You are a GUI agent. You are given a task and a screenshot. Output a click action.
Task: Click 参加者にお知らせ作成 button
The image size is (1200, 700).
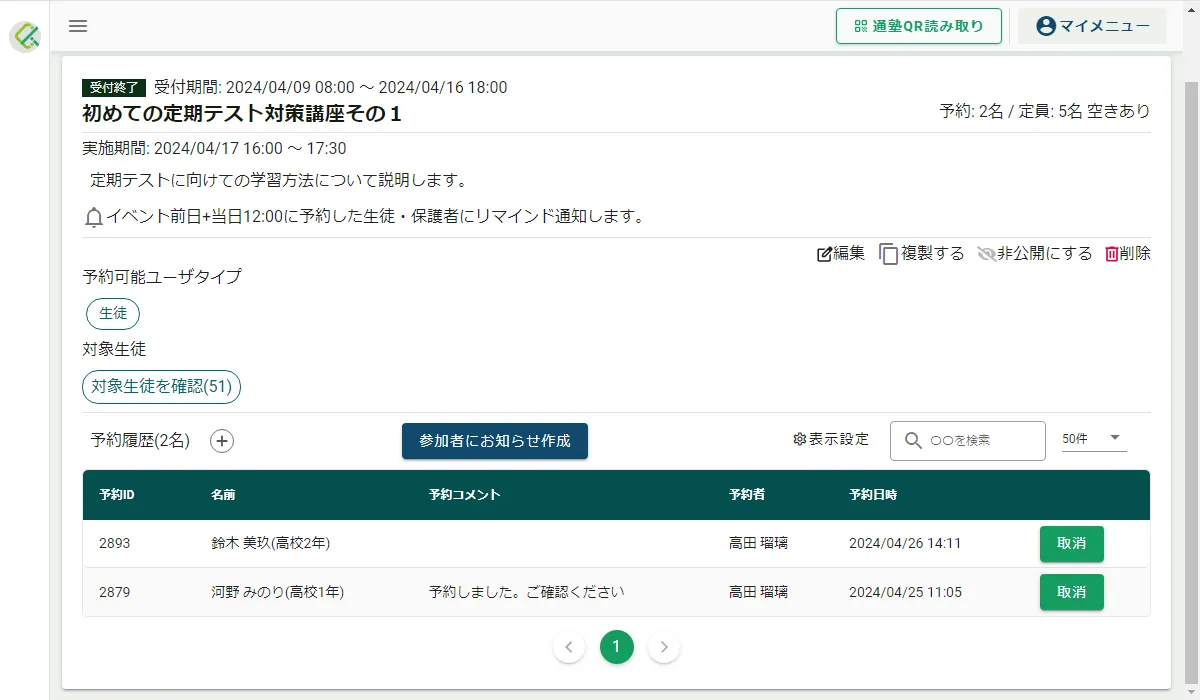(495, 441)
